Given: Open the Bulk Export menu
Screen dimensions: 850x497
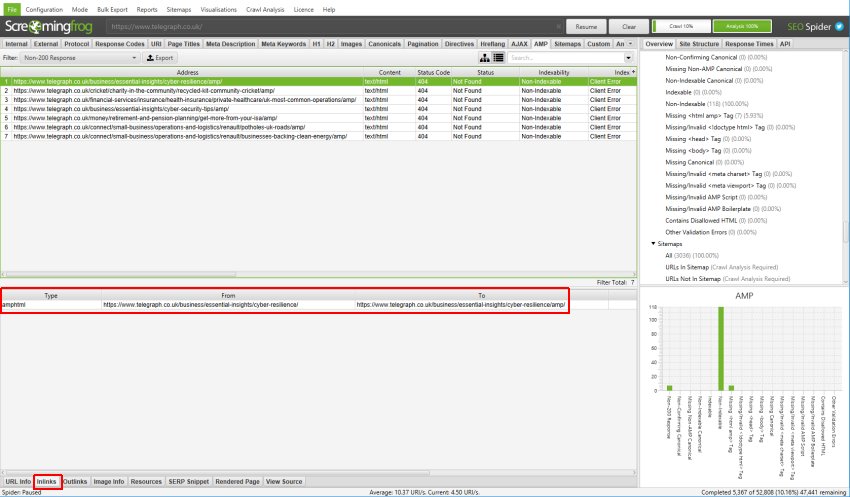Looking at the screenshot, I should tap(112, 9).
